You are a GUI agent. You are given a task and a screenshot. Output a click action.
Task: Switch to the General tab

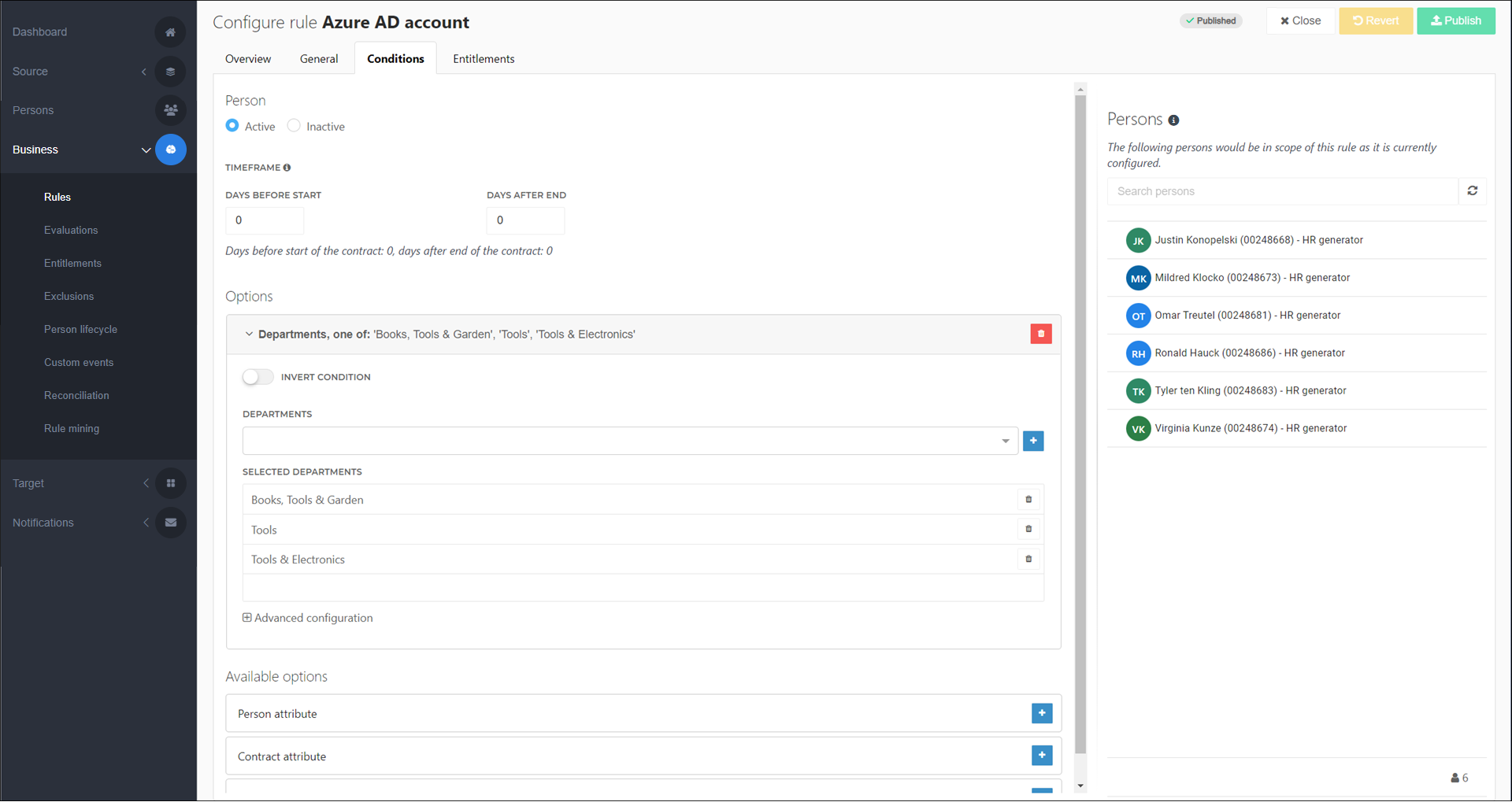pos(319,59)
